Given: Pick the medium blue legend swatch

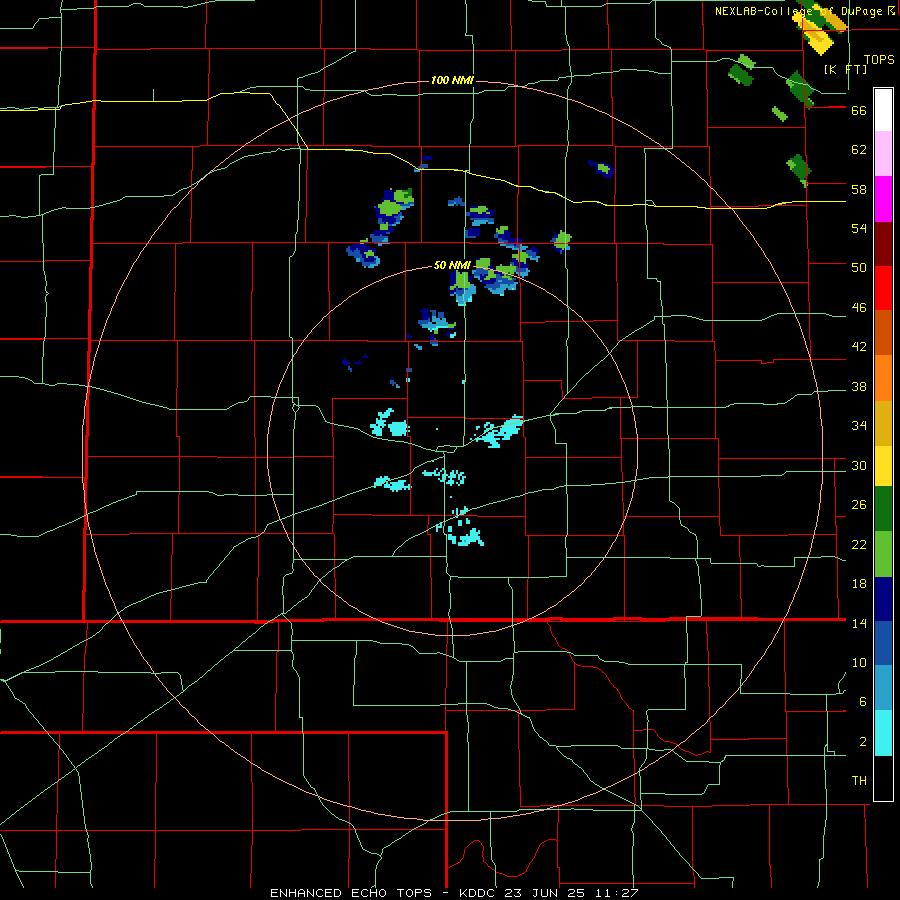Looking at the screenshot, I should [883, 643].
